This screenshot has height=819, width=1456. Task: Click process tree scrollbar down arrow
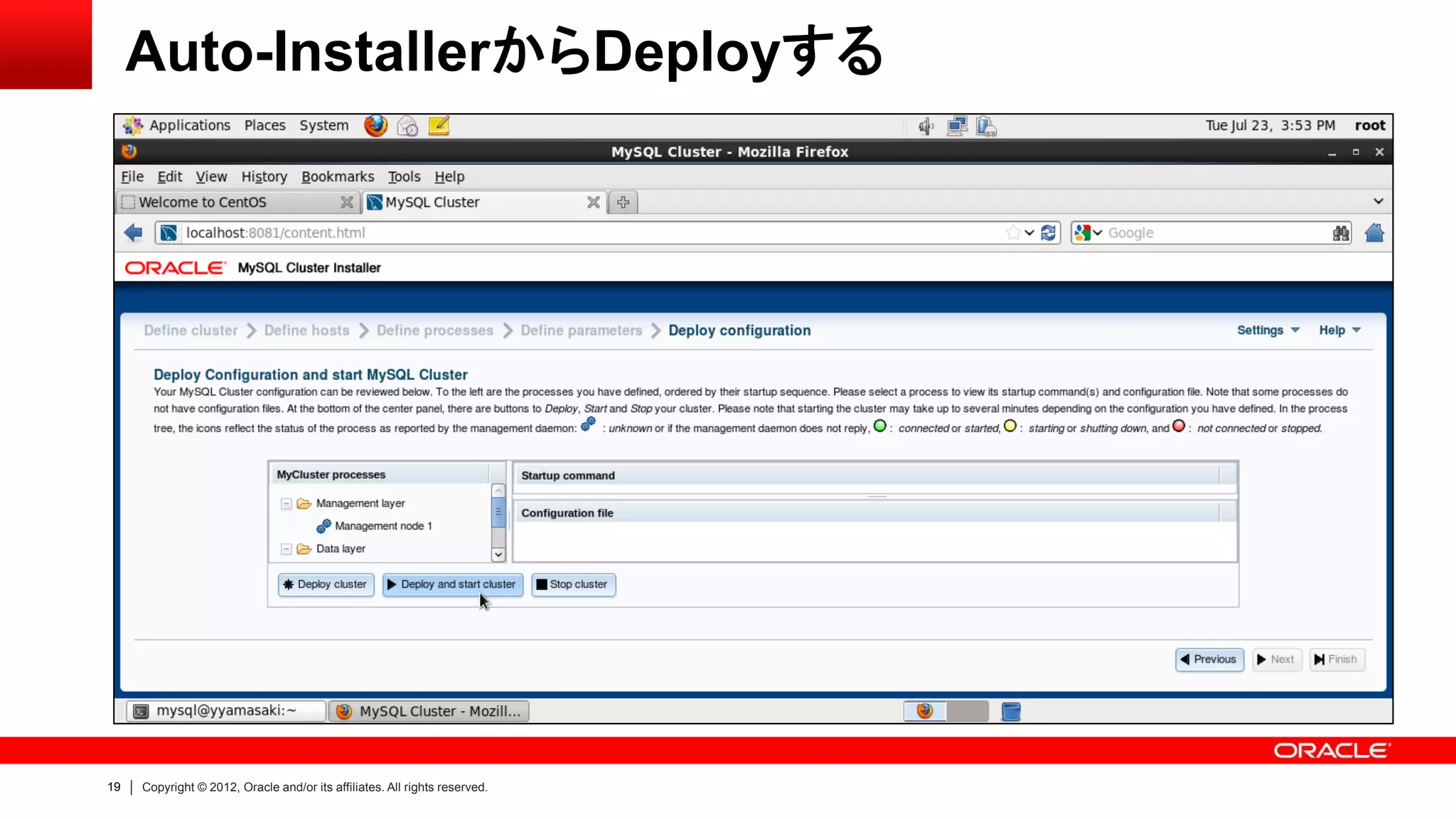pyautogui.click(x=498, y=555)
